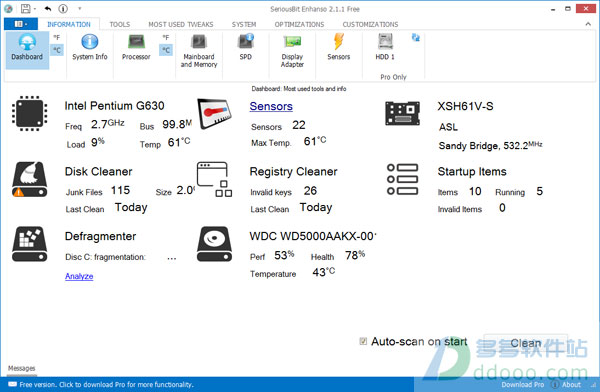Collapse the ribbon with the chevron

588,24
